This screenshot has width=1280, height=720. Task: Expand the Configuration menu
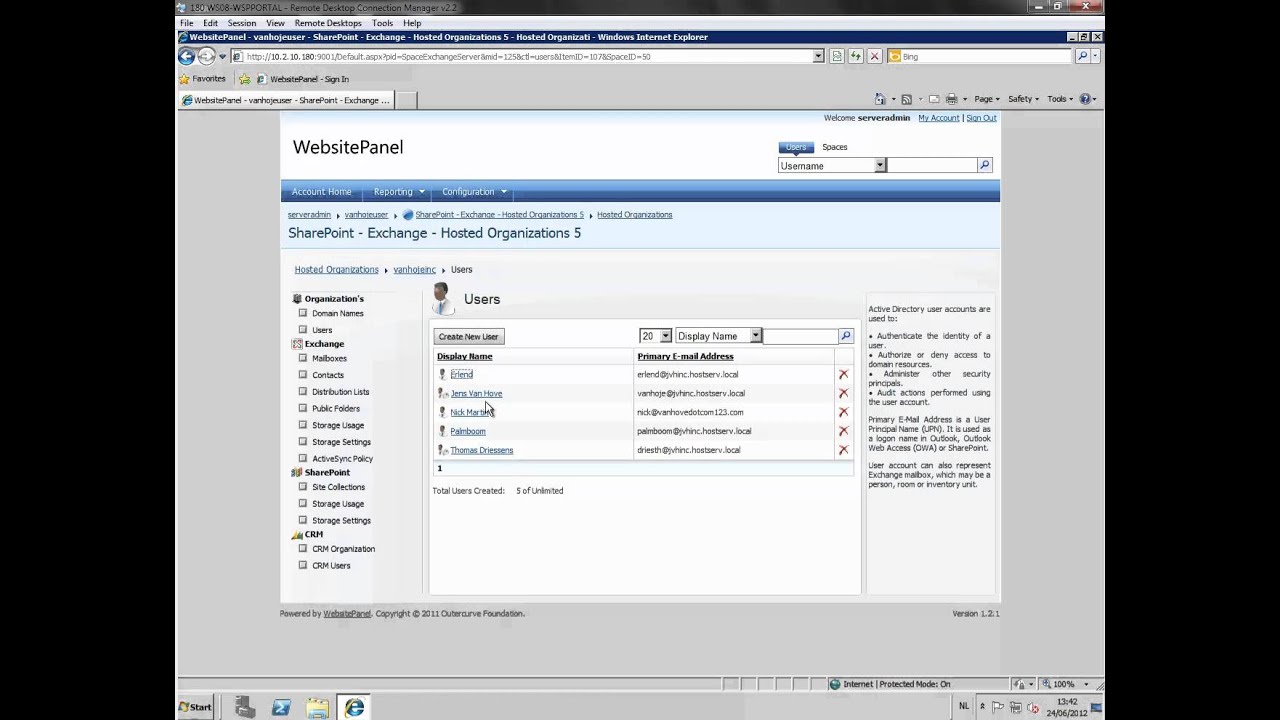click(473, 192)
